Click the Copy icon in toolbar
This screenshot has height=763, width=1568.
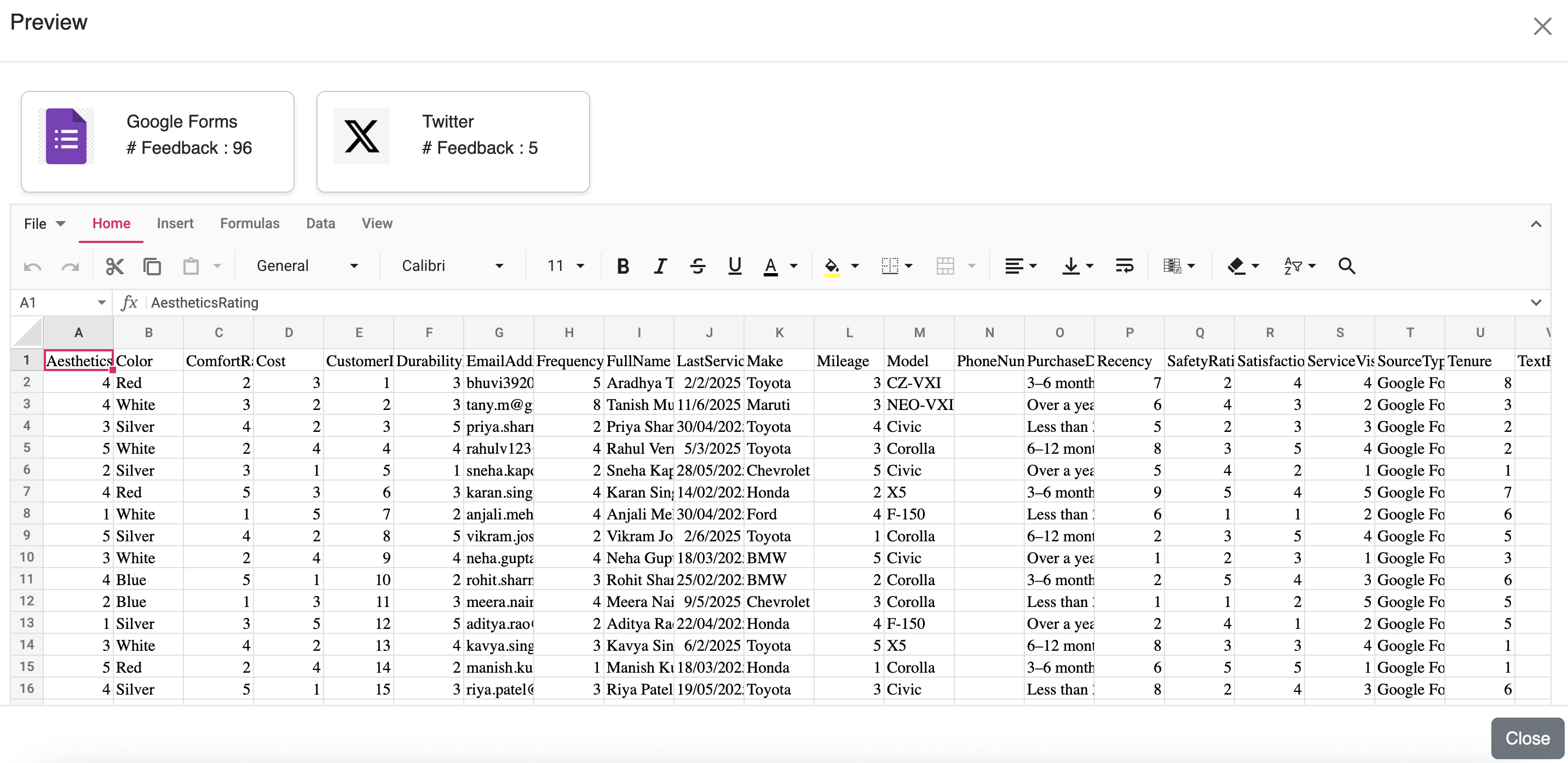coord(152,266)
